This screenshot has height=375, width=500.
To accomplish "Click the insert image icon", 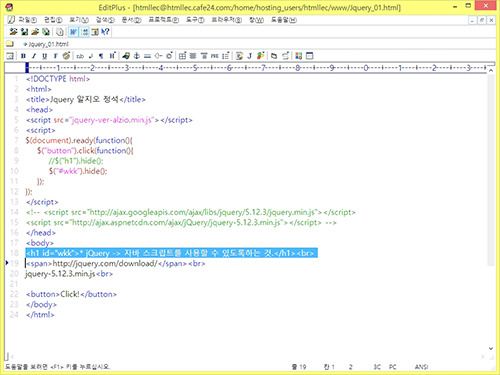I will click(126, 56).
